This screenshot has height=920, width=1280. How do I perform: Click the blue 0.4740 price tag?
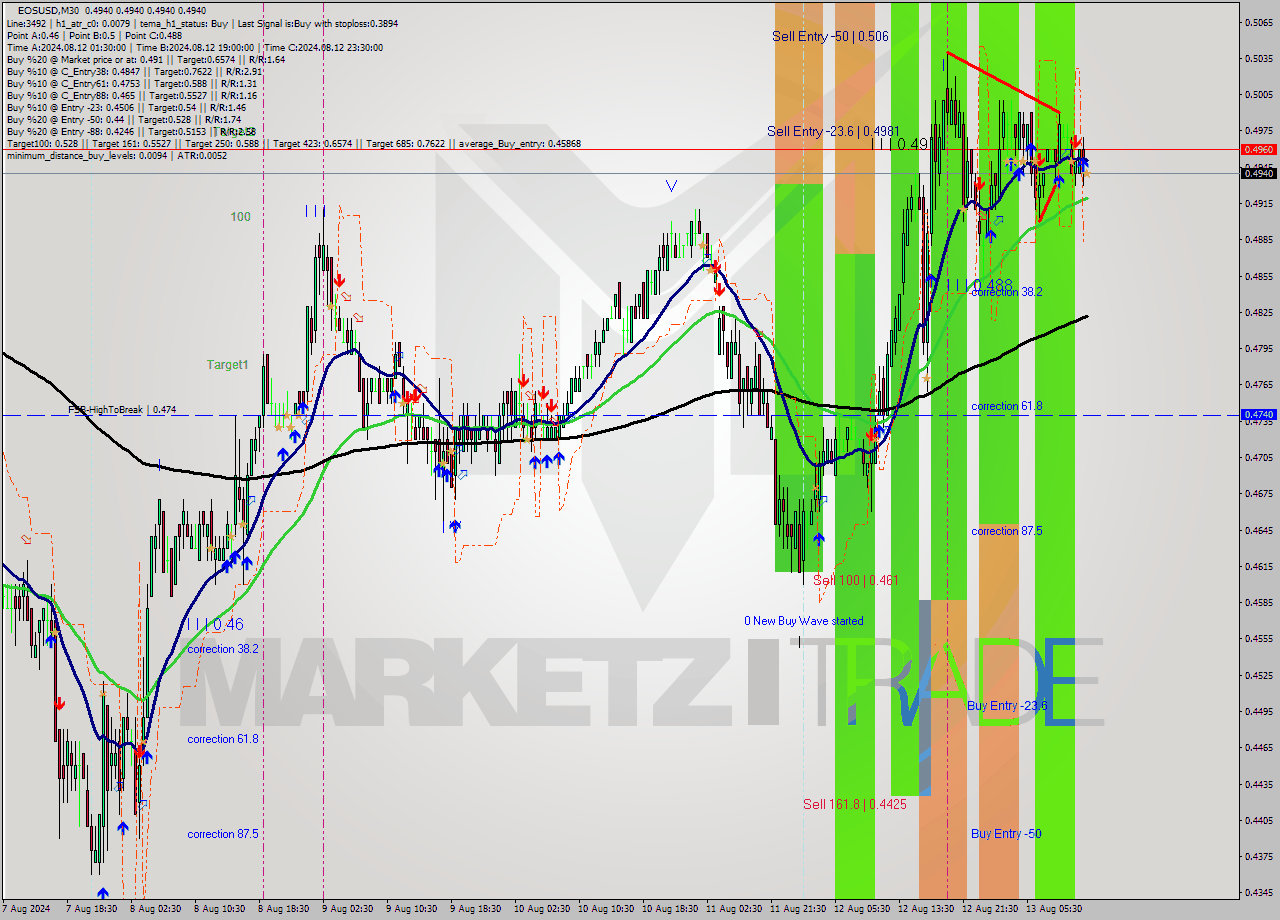tap(1258, 414)
